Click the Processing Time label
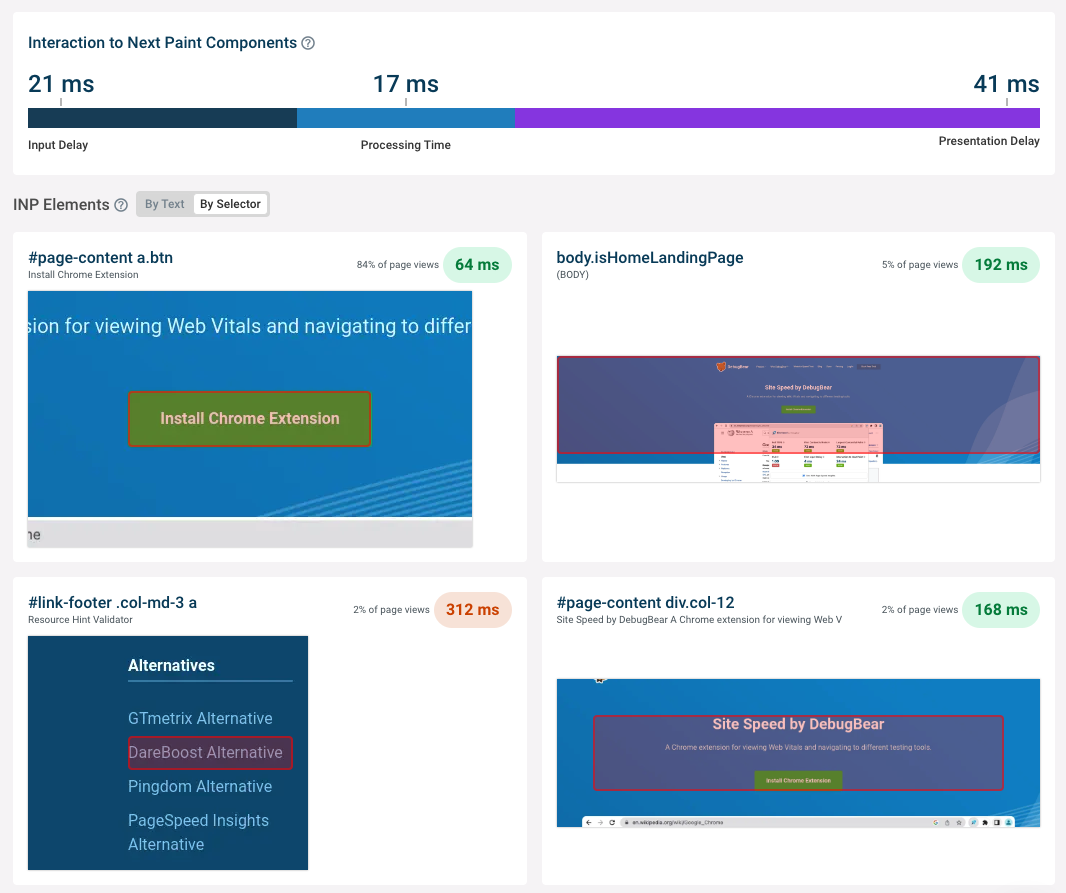Image resolution: width=1066 pixels, height=893 pixels. [x=406, y=145]
